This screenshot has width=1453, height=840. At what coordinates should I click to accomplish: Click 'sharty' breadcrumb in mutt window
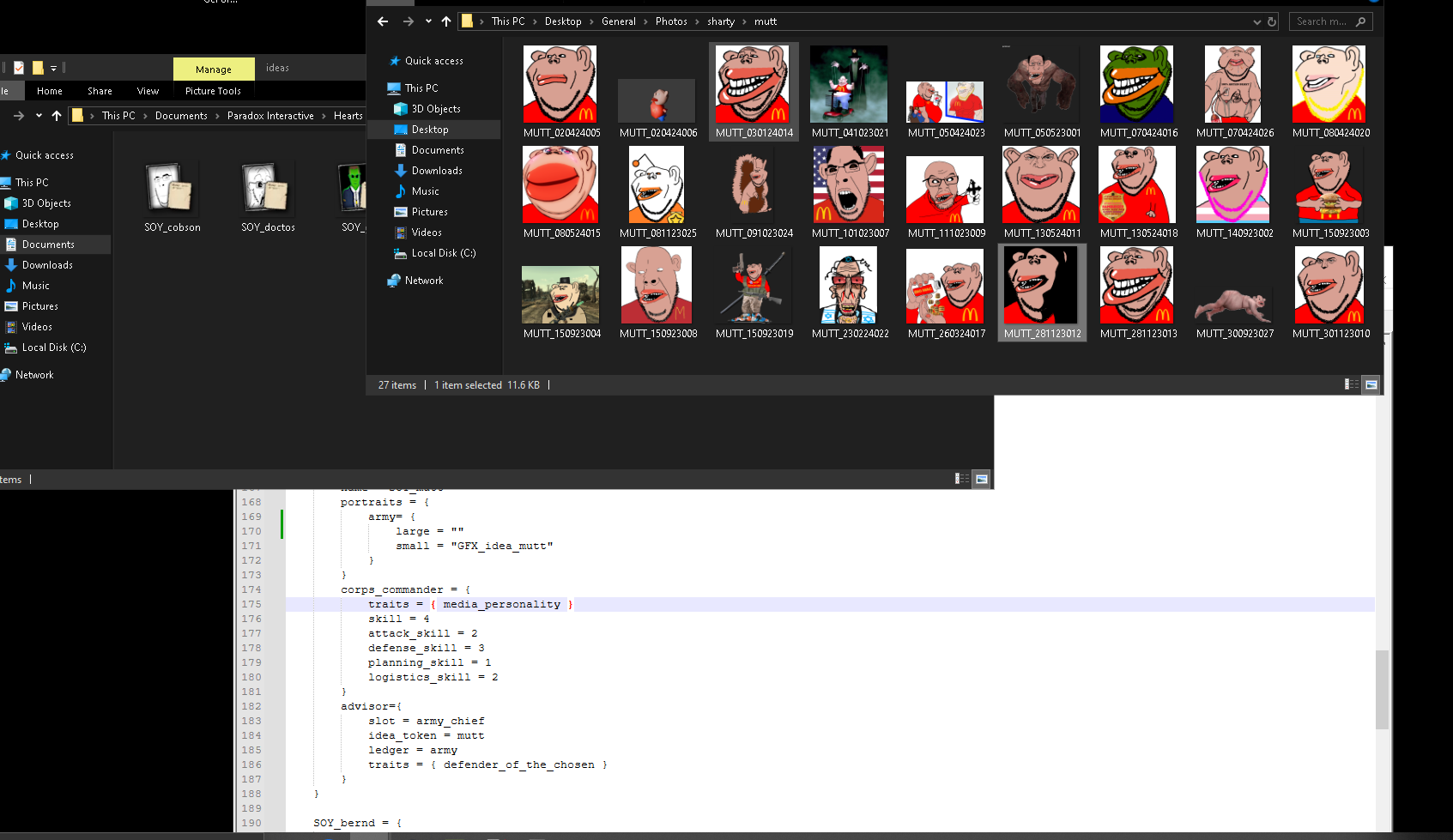click(721, 21)
